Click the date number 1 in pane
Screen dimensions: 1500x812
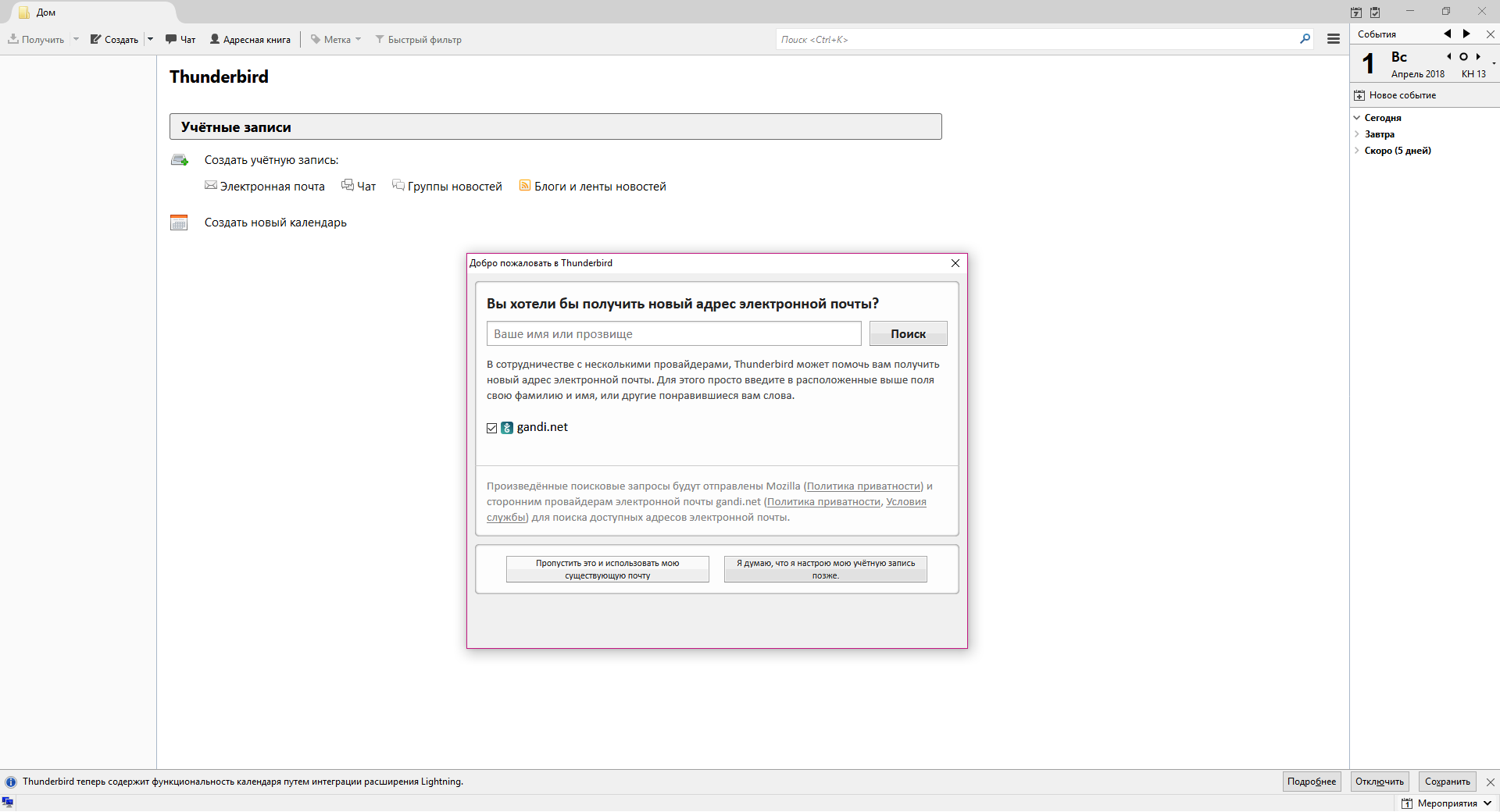pos(1368,63)
